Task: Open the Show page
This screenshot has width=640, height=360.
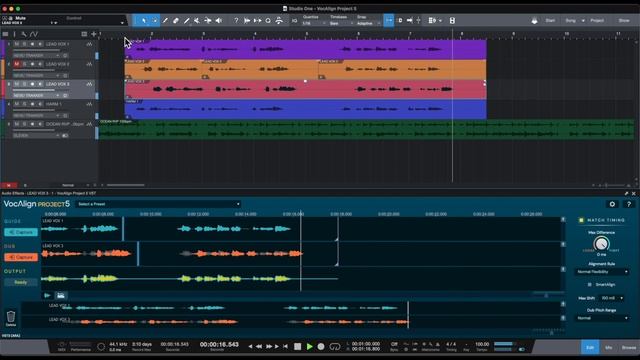Action: point(624,20)
